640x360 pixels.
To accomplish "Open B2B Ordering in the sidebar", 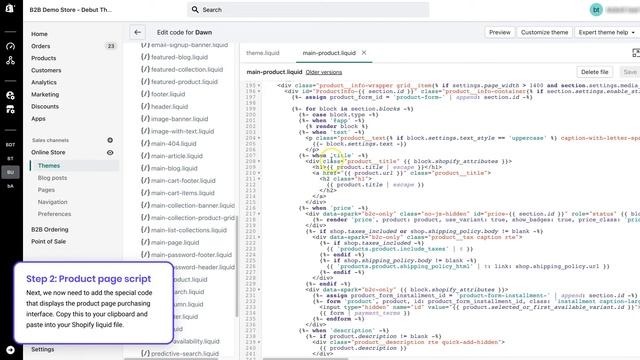I will pyautogui.click(x=49, y=229).
